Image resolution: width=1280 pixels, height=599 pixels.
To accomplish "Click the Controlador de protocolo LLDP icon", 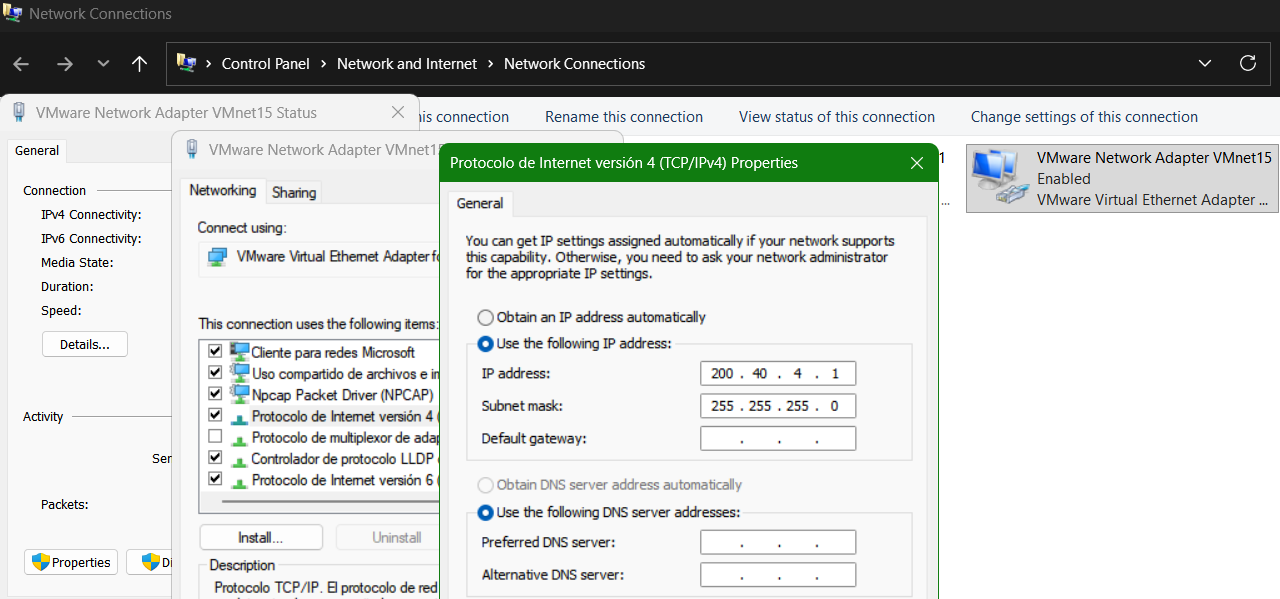I will (240, 459).
